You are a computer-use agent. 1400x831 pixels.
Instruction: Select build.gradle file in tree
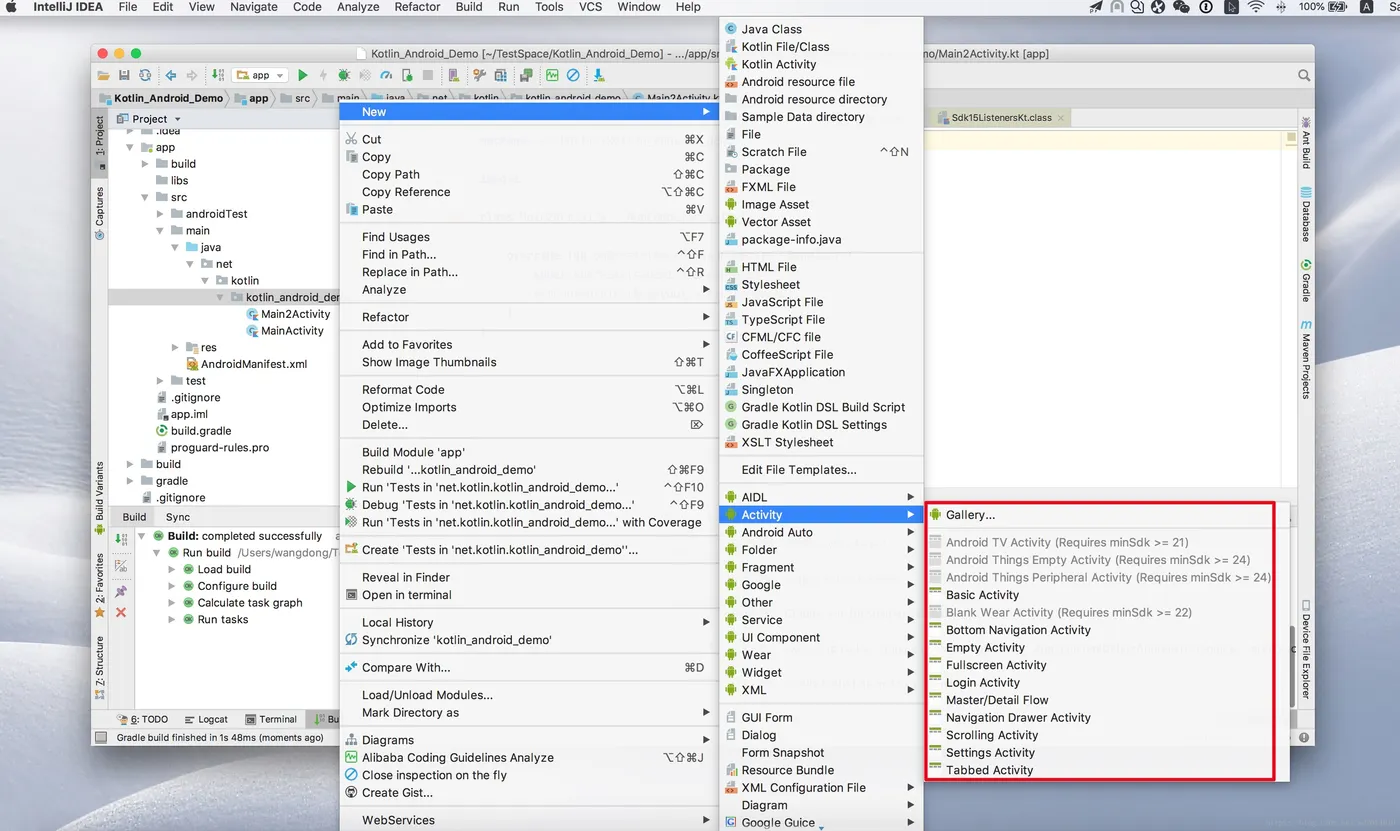click(x=193, y=431)
